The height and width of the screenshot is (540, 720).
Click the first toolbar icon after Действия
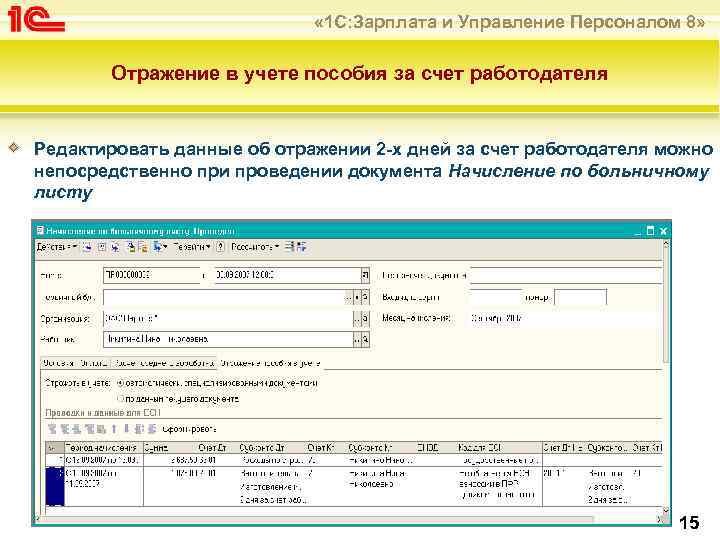click(x=87, y=247)
